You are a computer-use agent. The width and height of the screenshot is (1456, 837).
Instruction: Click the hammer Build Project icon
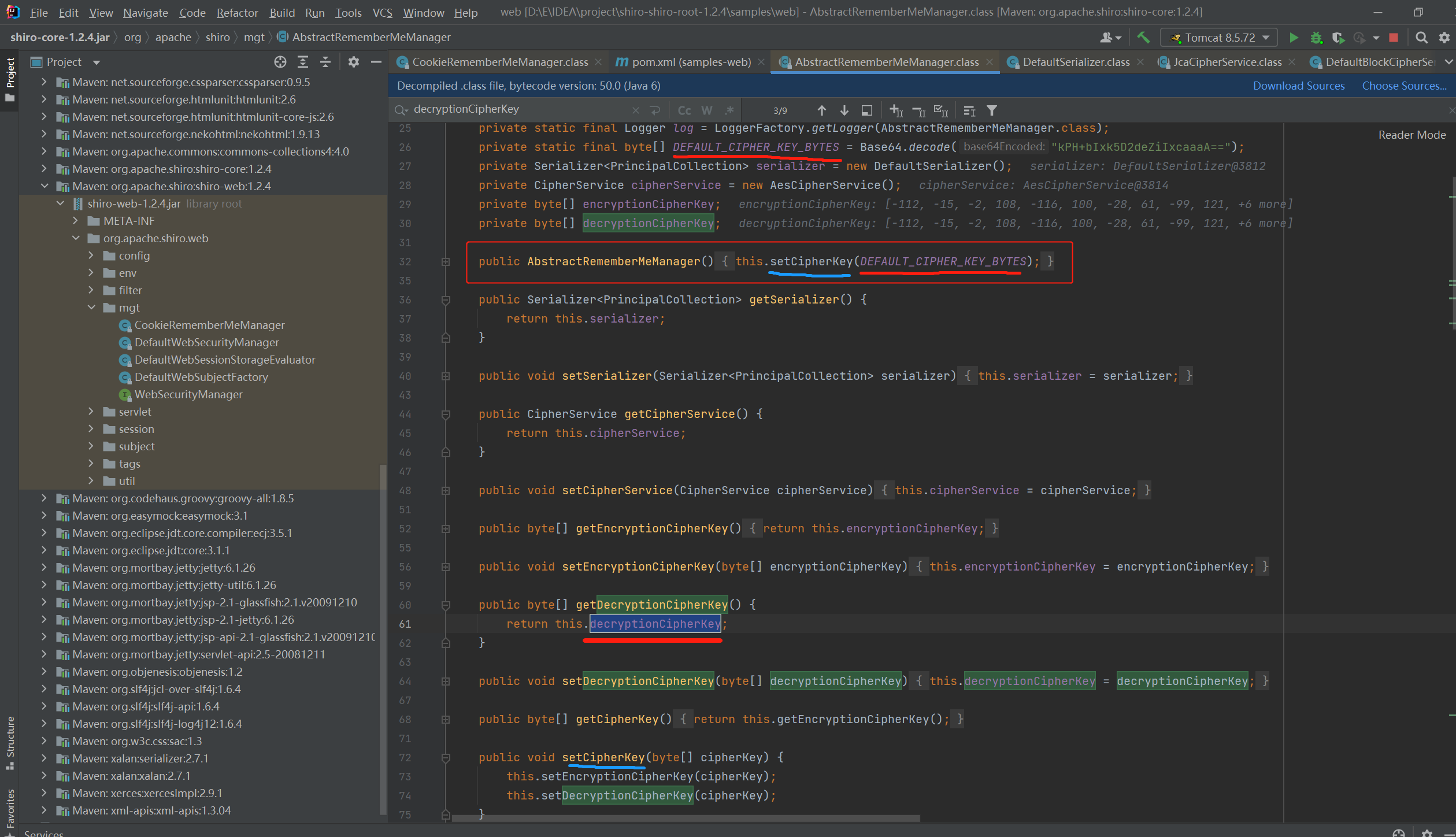1143,38
